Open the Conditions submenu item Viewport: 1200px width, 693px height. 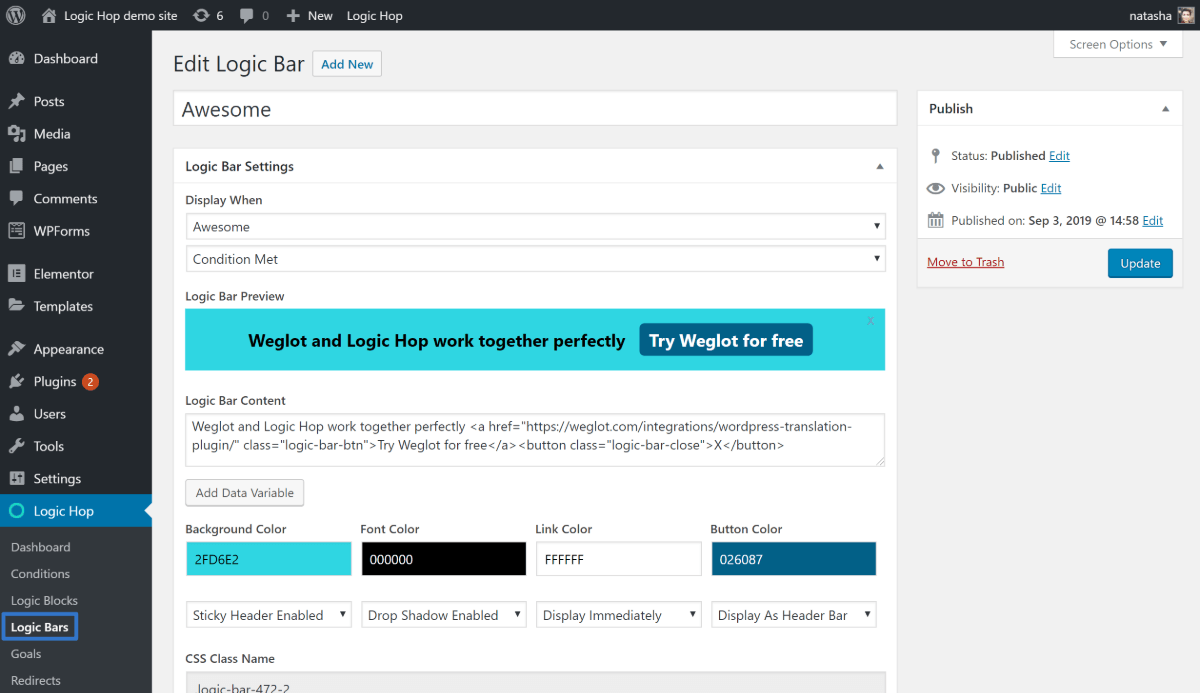pyautogui.click(x=41, y=574)
